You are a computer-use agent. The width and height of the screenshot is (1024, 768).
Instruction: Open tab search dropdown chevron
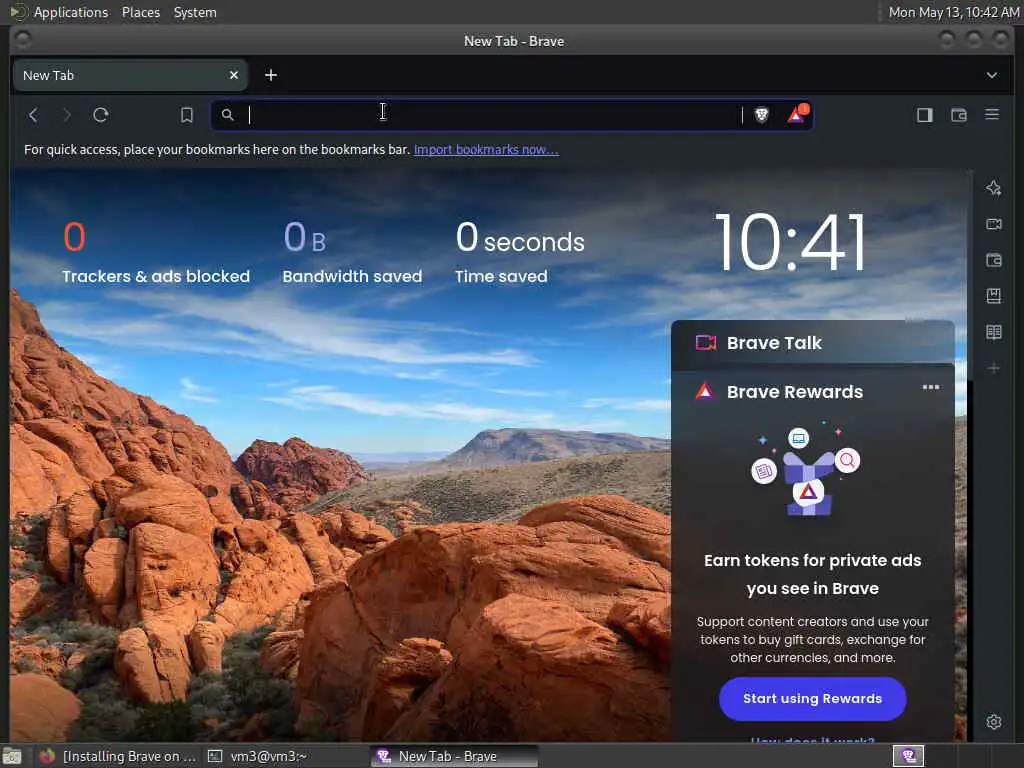point(992,75)
